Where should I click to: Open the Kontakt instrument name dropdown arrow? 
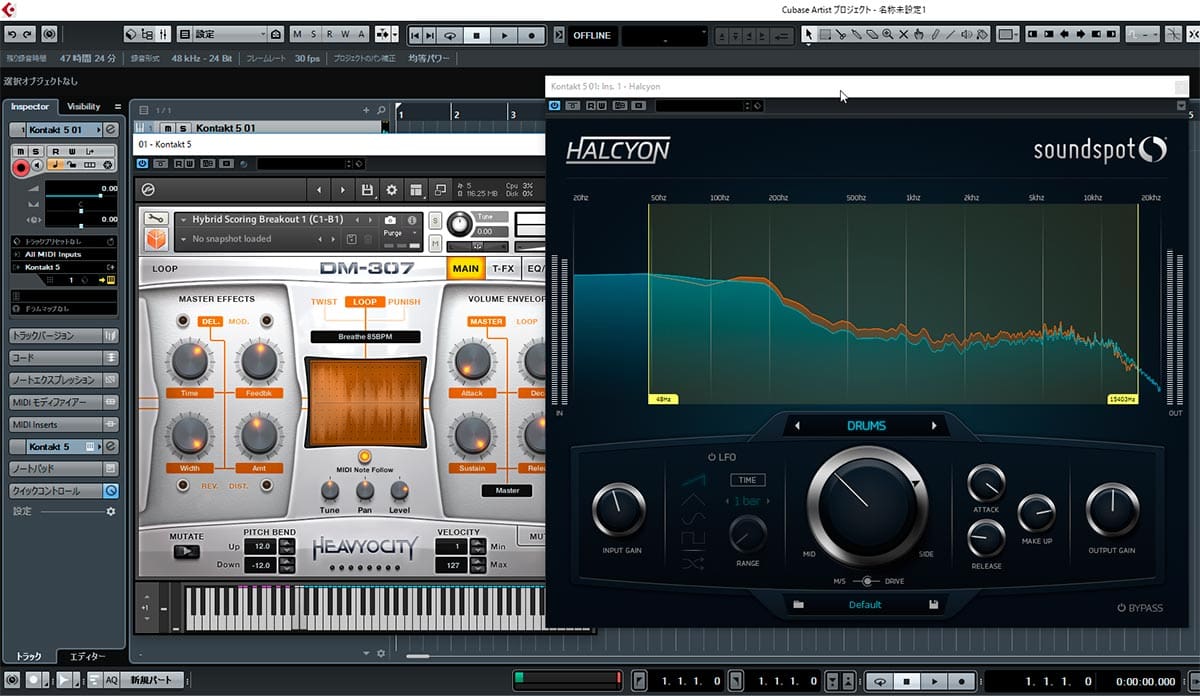click(x=181, y=219)
